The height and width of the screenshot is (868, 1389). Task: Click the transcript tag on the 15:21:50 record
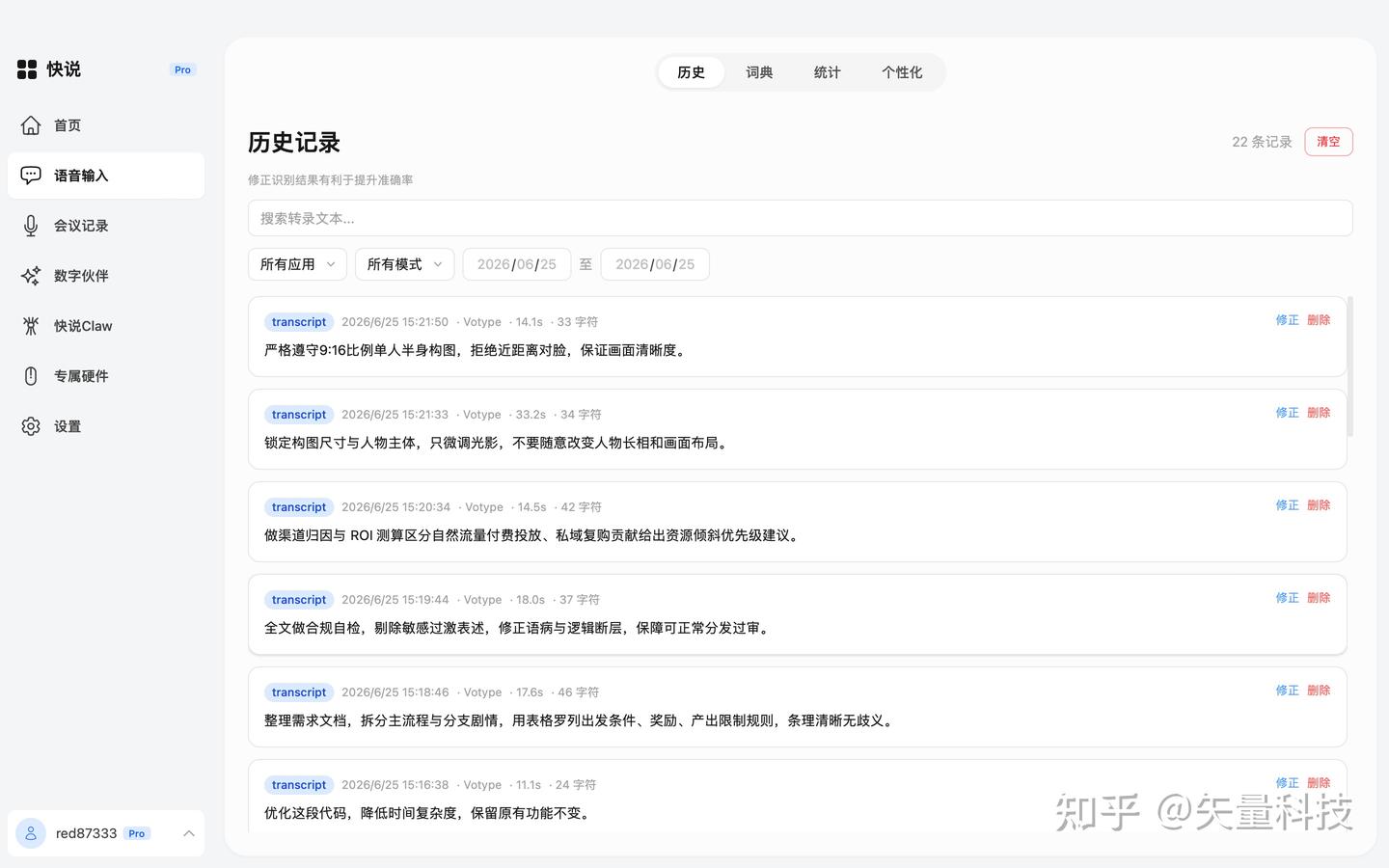click(x=299, y=322)
